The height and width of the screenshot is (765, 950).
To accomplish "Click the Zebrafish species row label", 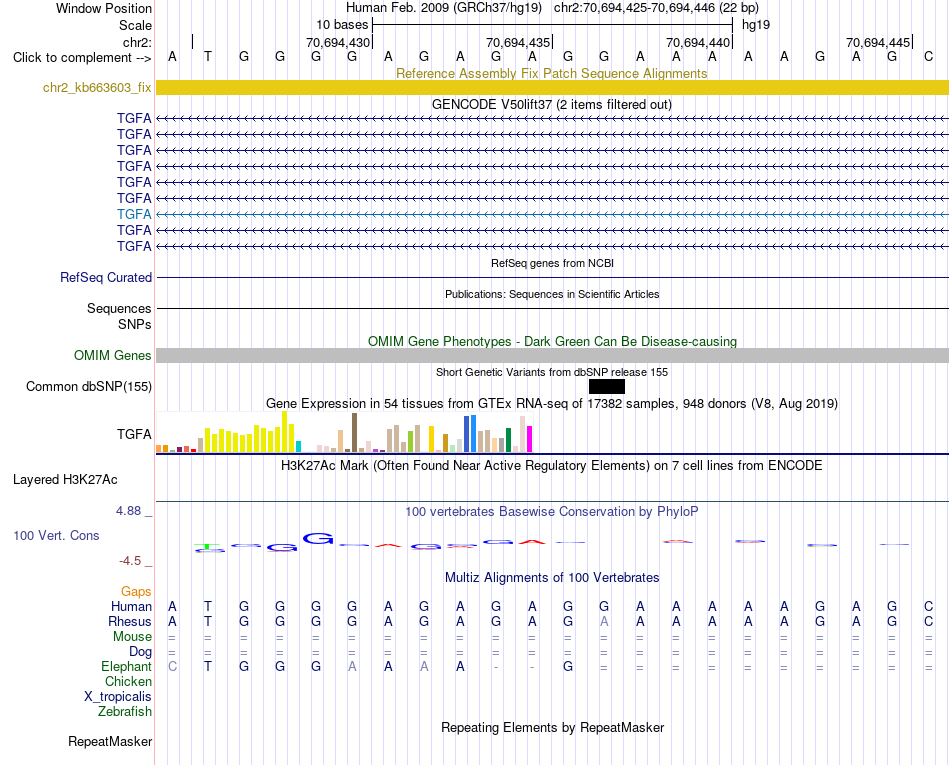I will (125, 712).
